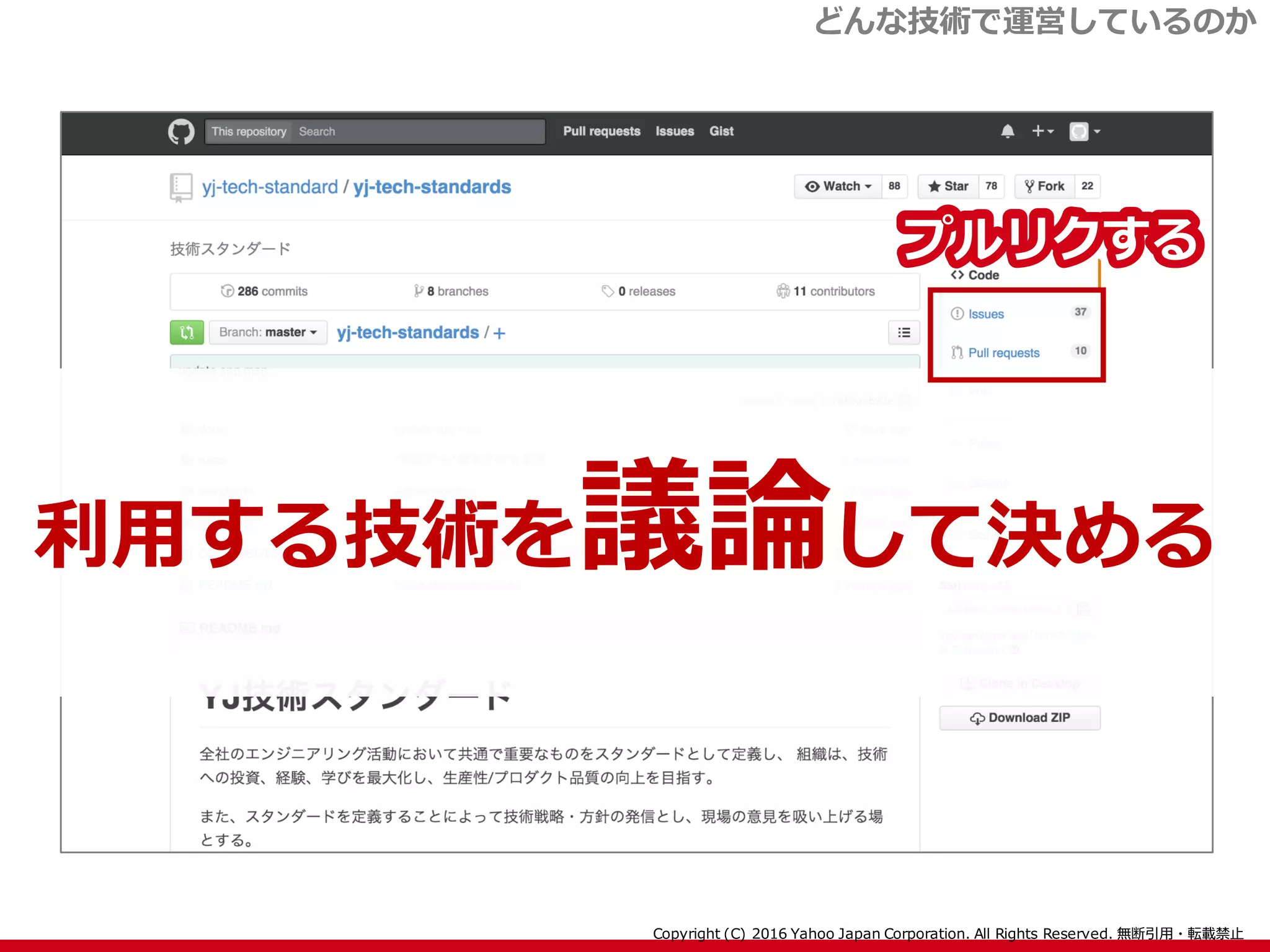Click the Download ZIP button
This screenshot has width=1270, height=952.
1019,718
